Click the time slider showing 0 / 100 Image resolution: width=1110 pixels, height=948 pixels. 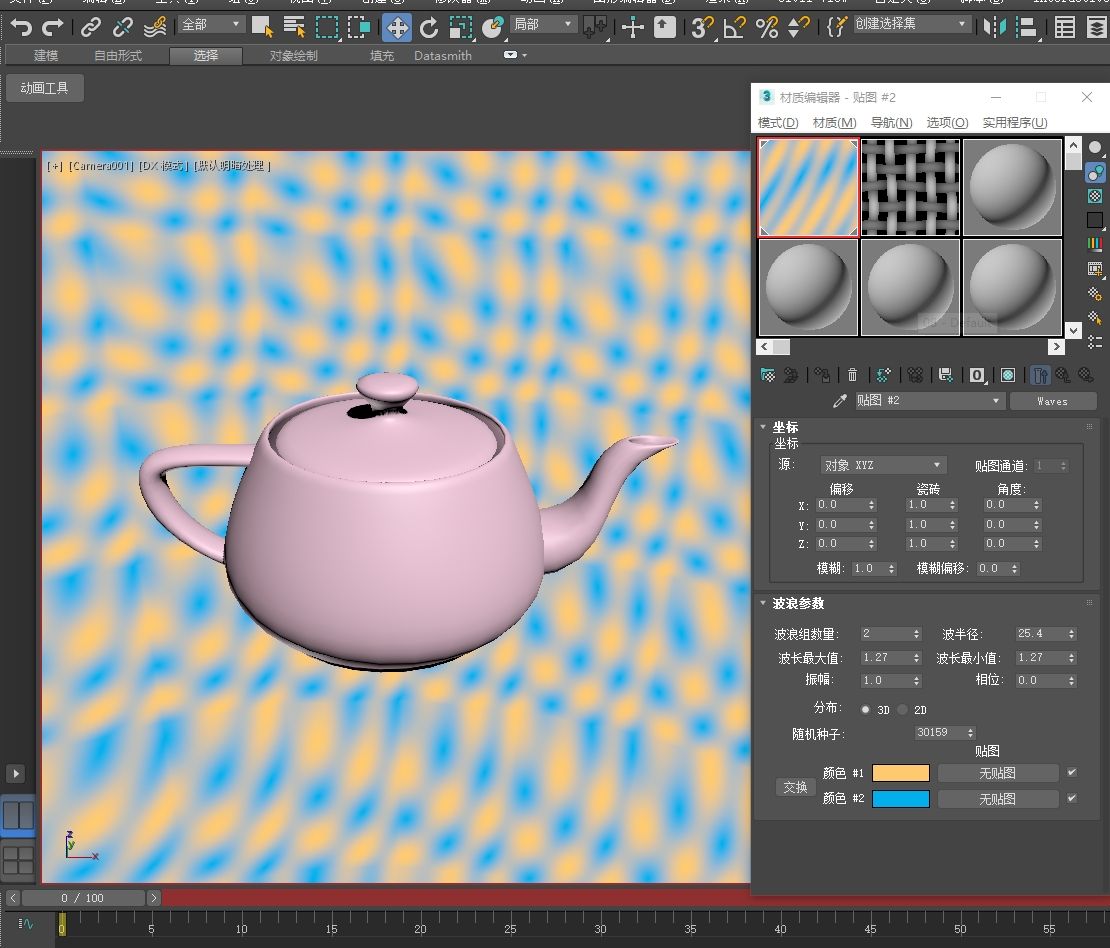coord(83,898)
